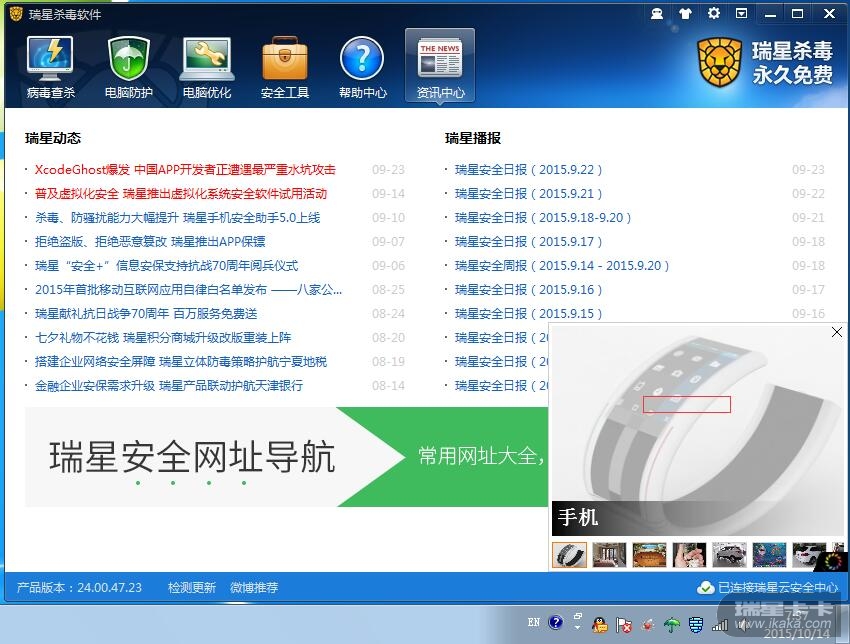Open the 病毒查杀 virus scan section
The width and height of the screenshot is (850, 644).
(x=50, y=67)
